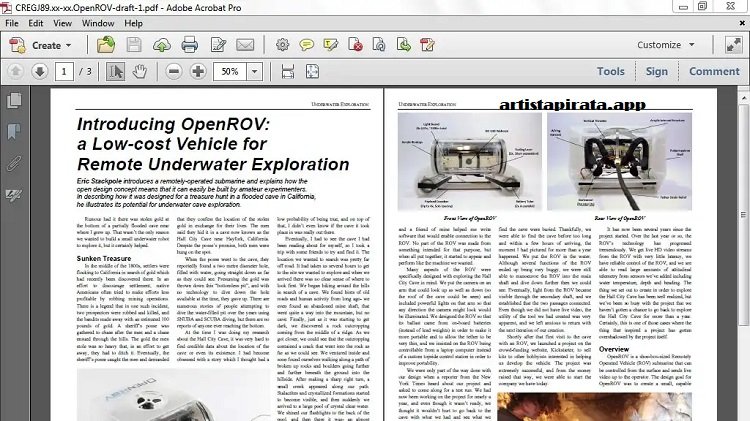Open the Comment pane
The height and width of the screenshot is (421, 750).
[x=714, y=71]
